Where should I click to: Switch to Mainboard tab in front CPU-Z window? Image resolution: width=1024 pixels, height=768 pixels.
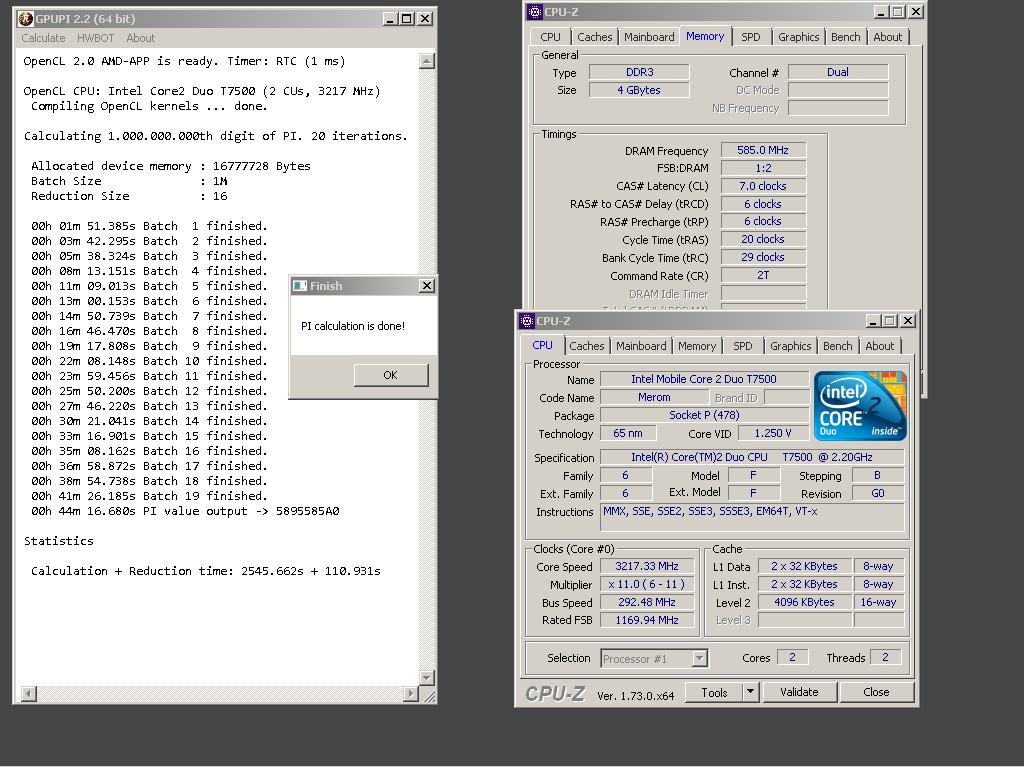click(641, 346)
